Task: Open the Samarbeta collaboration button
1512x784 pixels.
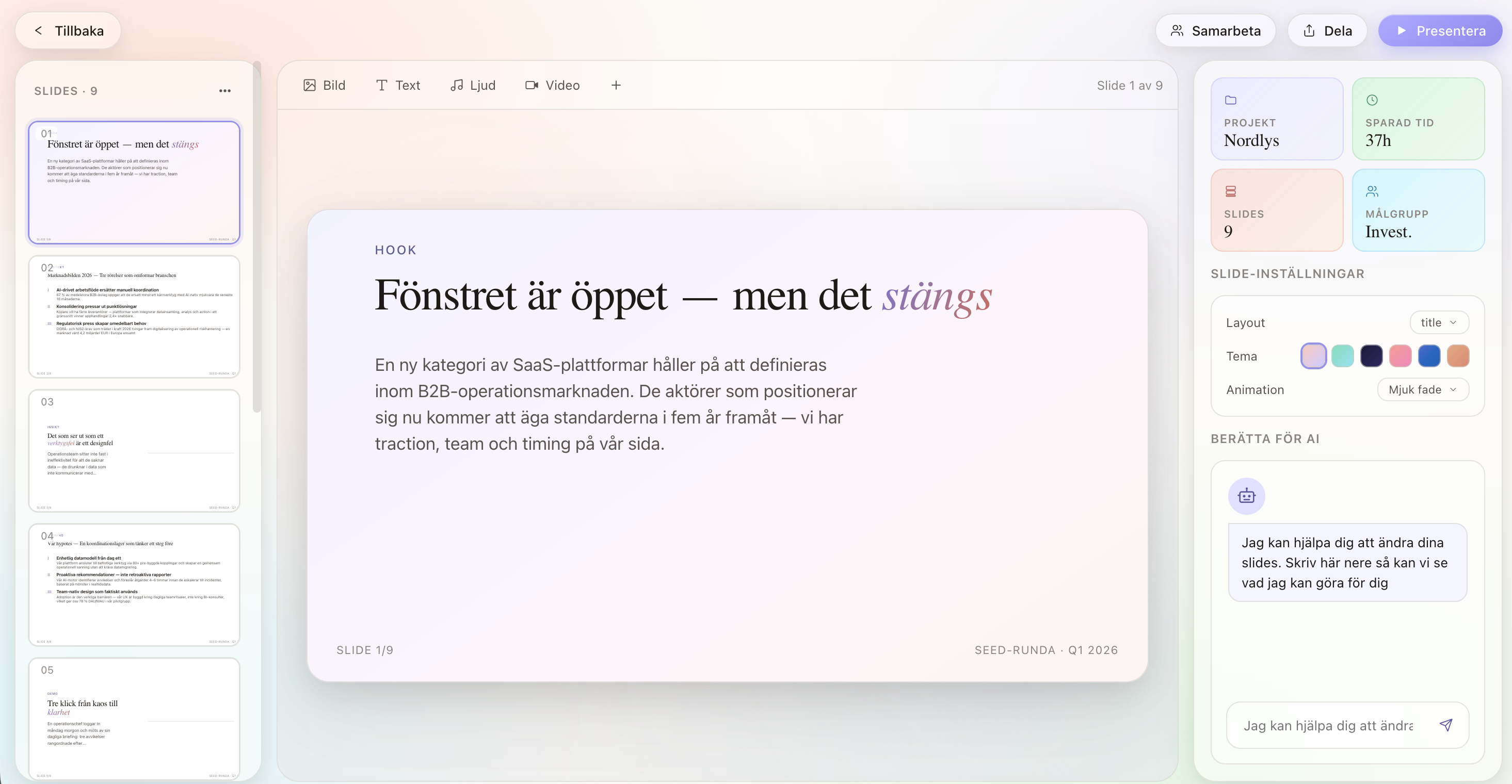Action: [1215, 30]
